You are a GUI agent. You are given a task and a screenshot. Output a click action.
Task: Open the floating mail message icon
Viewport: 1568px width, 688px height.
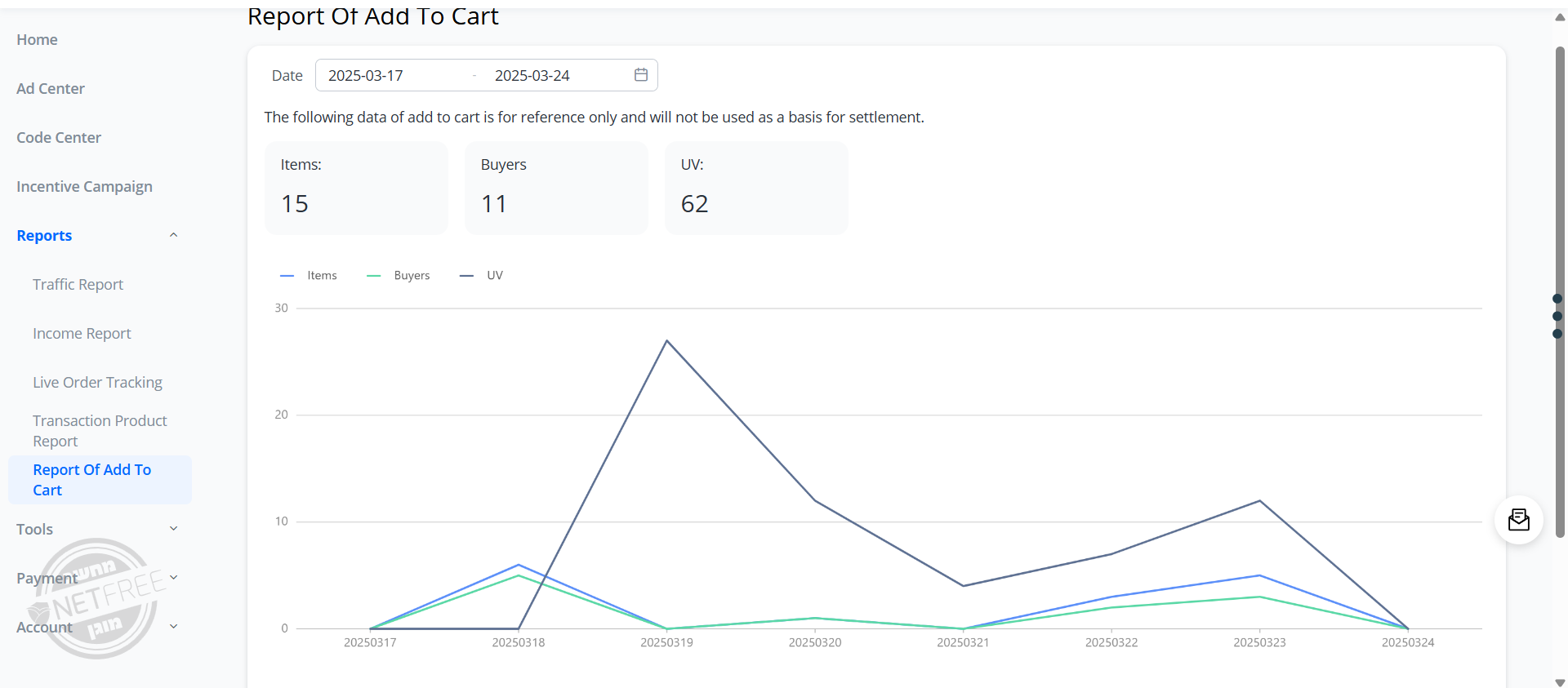[x=1518, y=520]
